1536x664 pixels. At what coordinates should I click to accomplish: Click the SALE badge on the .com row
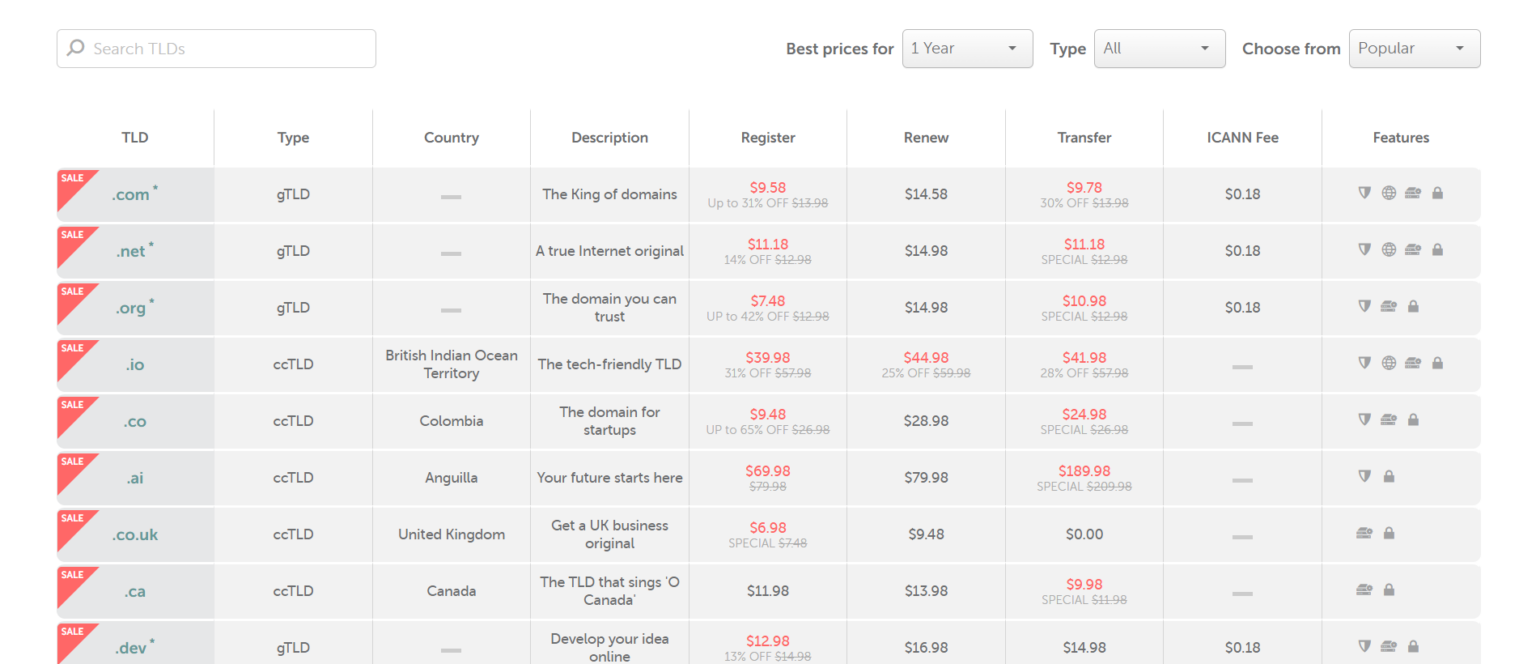point(72,178)
